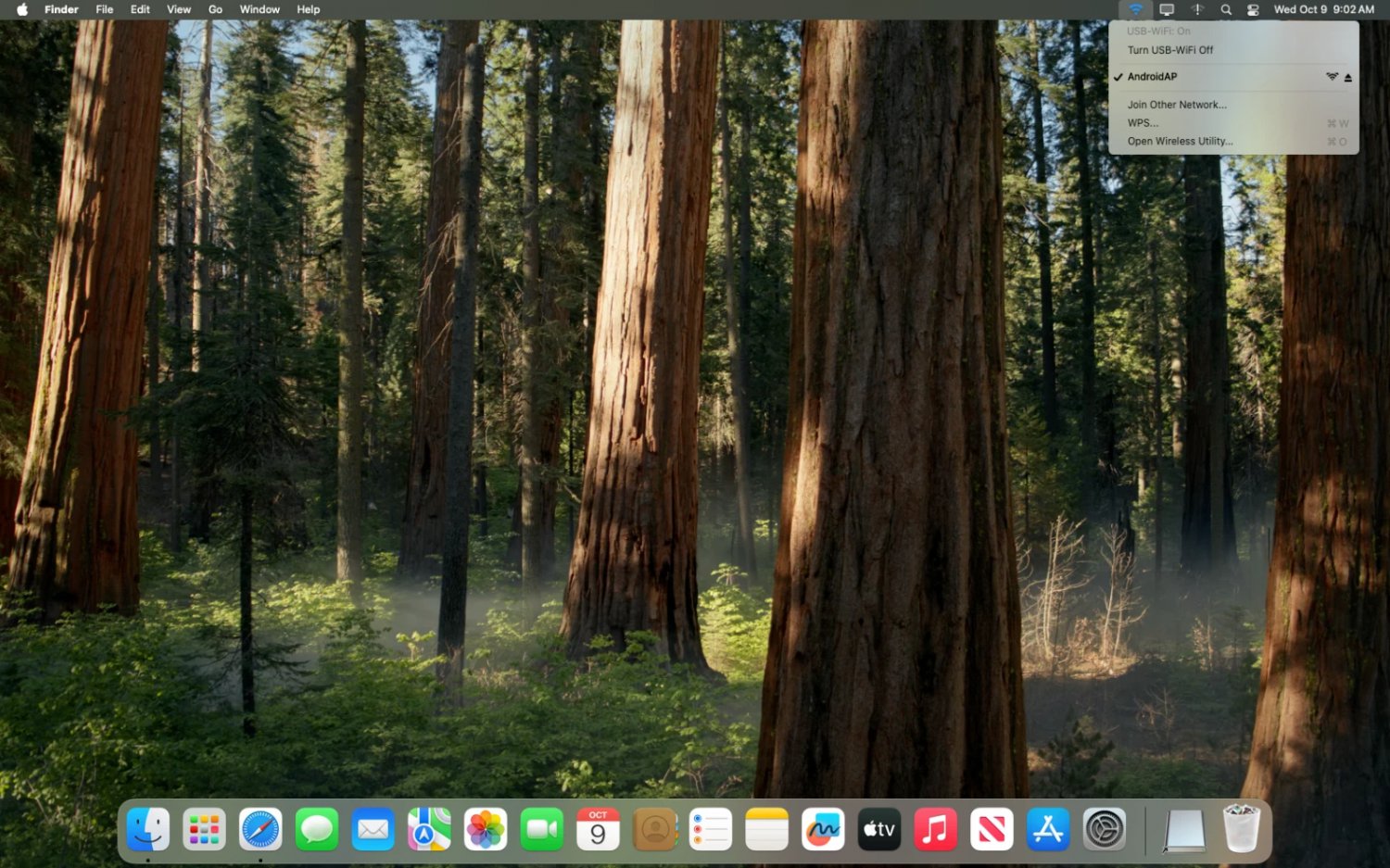Open Photos from the Dock
Viewport: 1390px width, 868px height.
[486, 828]
